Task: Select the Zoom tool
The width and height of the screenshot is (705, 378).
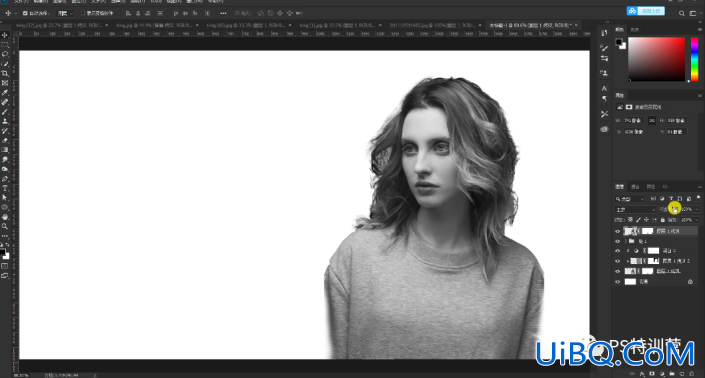Action: point(5,227)
